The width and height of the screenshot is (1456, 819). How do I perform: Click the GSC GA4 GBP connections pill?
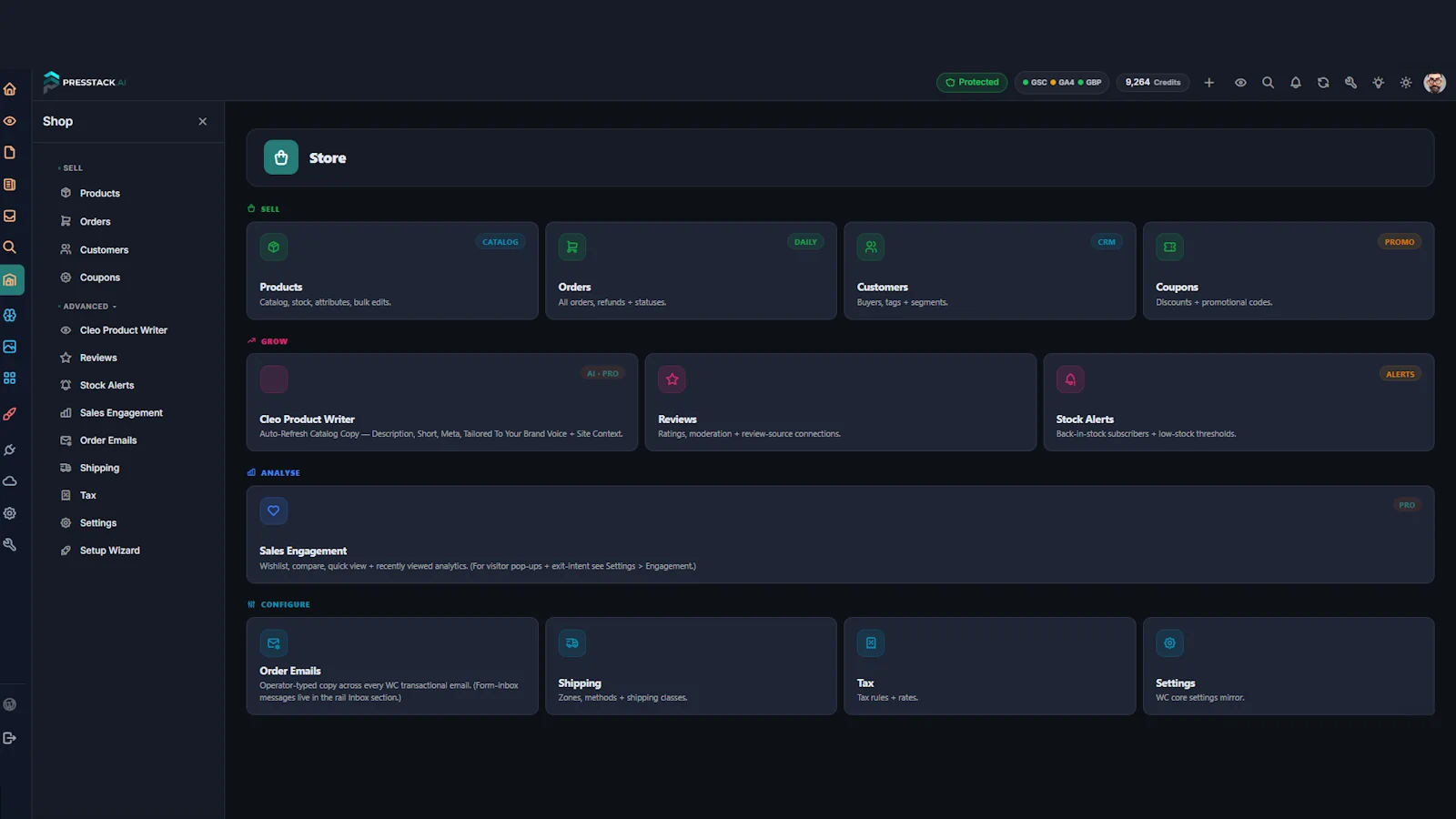pos(1062,83)
